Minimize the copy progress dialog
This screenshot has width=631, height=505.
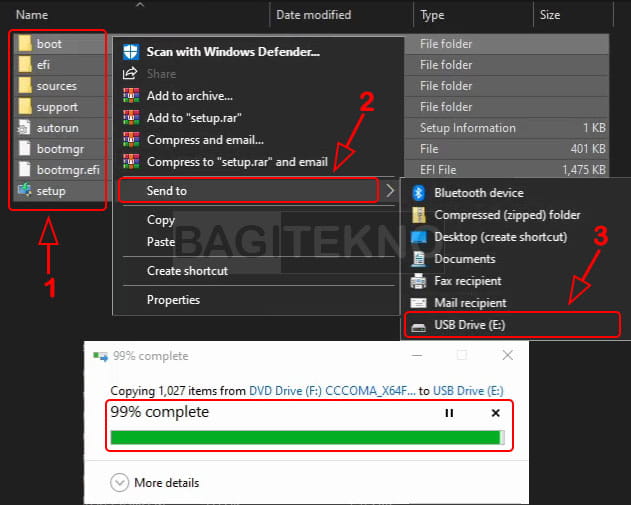[417, 355]
